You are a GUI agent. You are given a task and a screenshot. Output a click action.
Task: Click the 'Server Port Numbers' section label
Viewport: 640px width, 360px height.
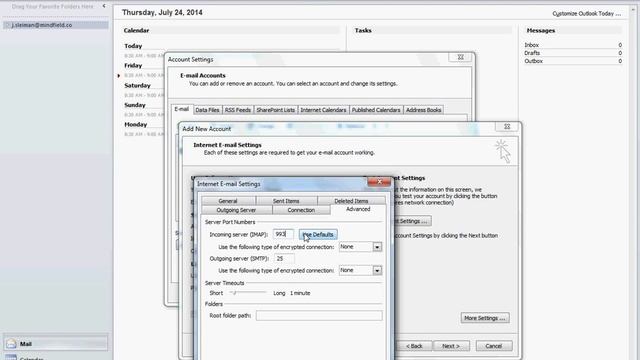230,222
